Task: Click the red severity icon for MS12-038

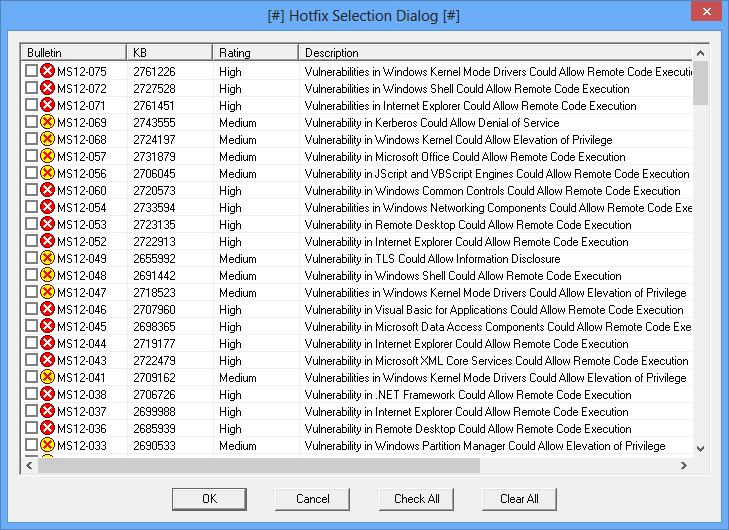Action: pos(47,394)
